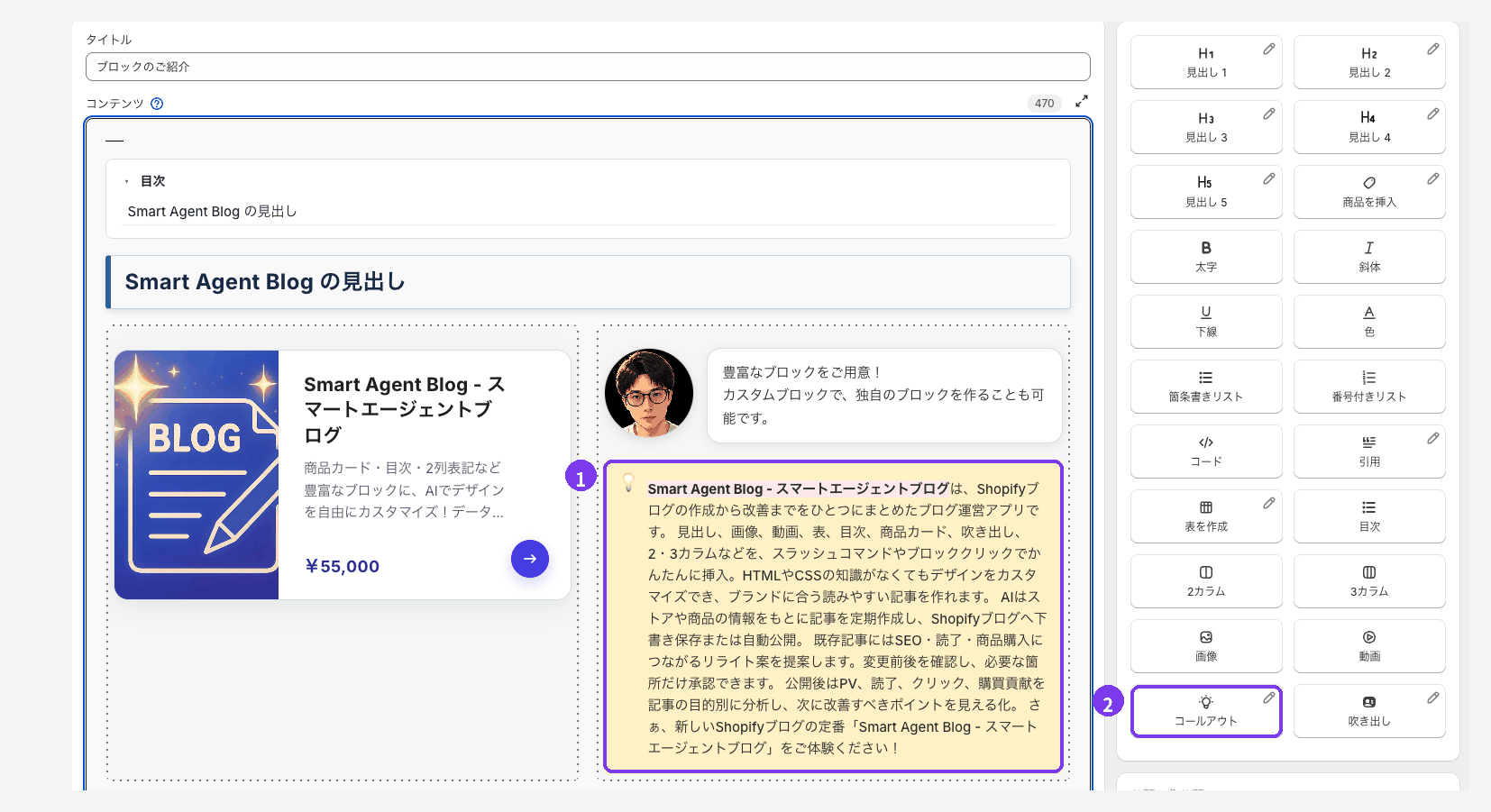Insert a 見出し 4 heading block
Screen dimensions: 1491x812
point(1369,127)
